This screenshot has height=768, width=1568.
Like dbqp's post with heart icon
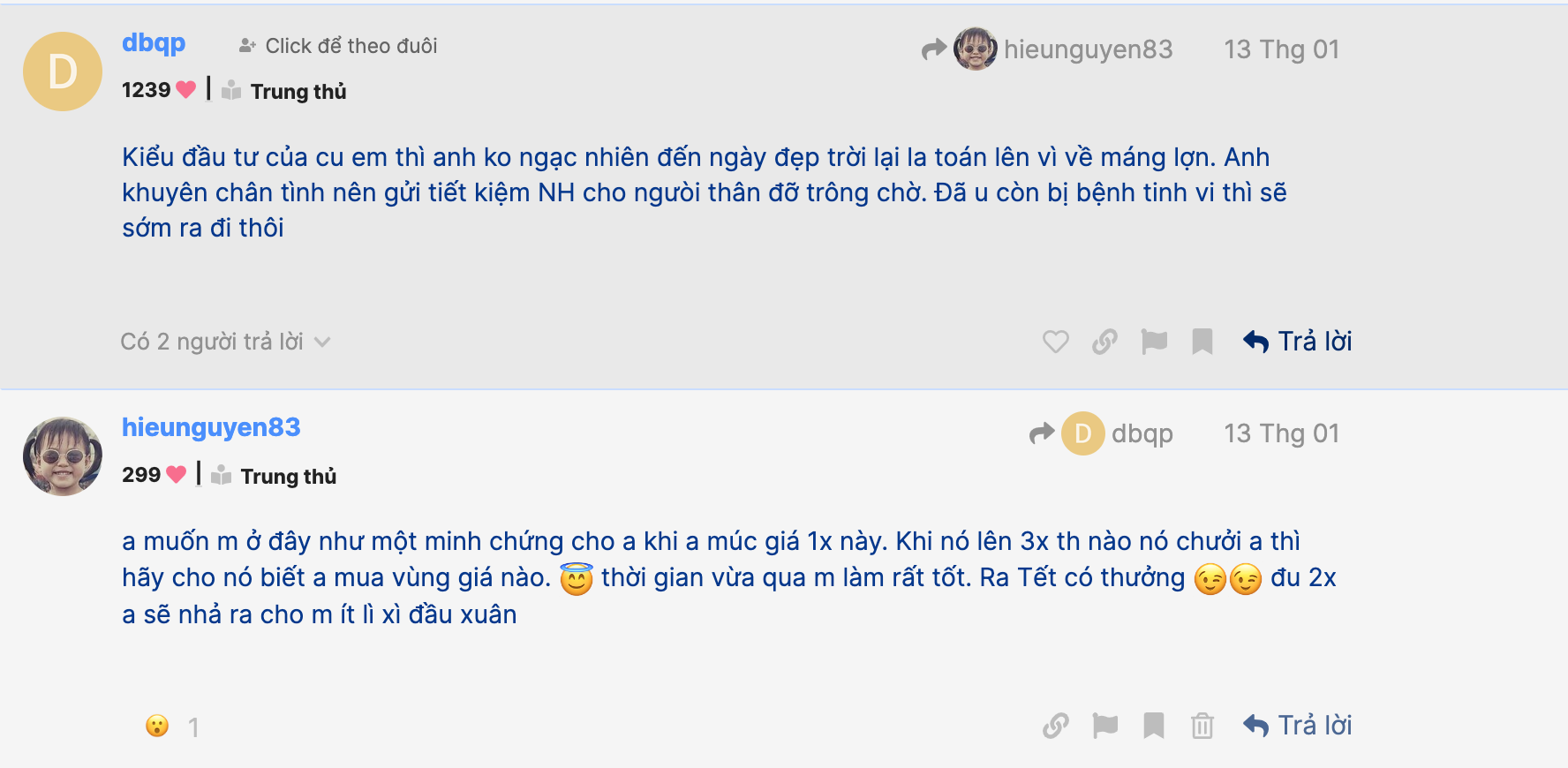click(1055, 342)
